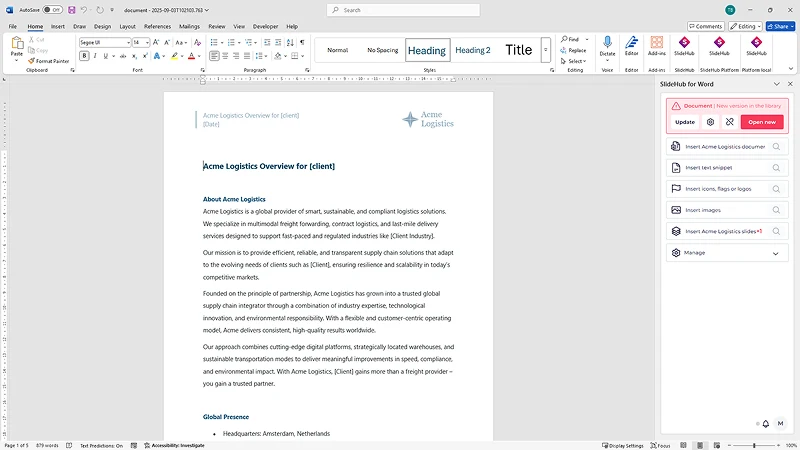Toggle show paragraph marks
Screen dimensions: 800x450
pos(302,42)
